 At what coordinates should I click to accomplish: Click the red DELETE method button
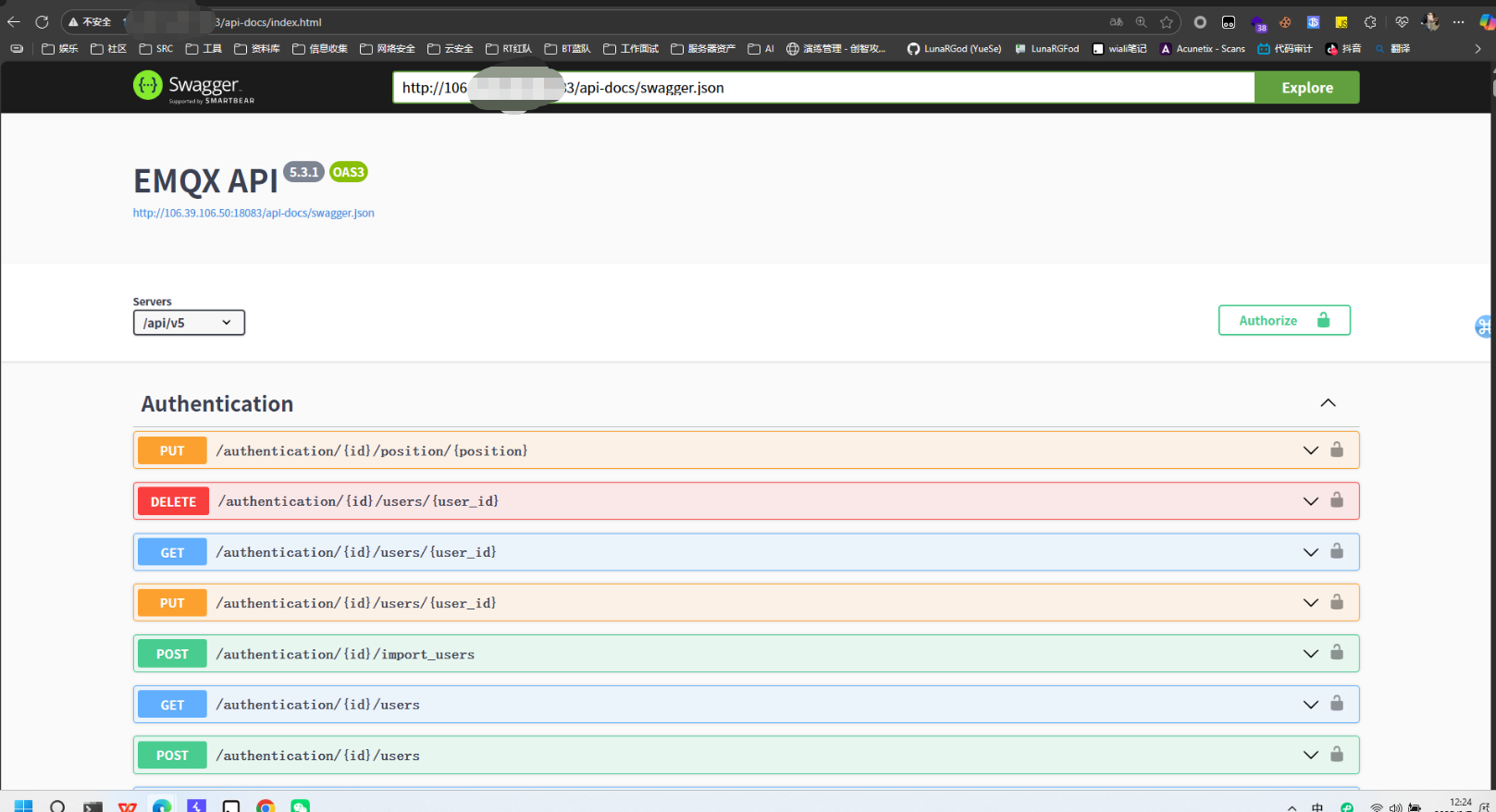point(173,501)
